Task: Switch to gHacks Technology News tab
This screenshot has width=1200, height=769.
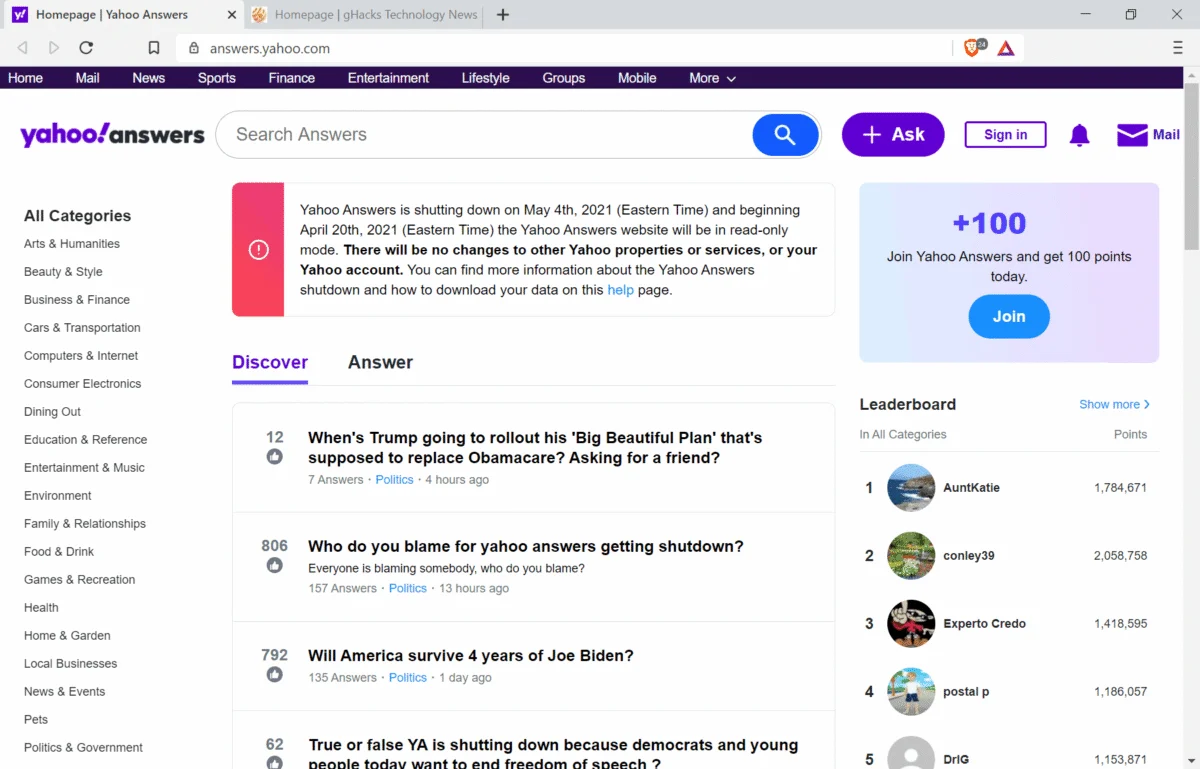Action: [364, 15]
